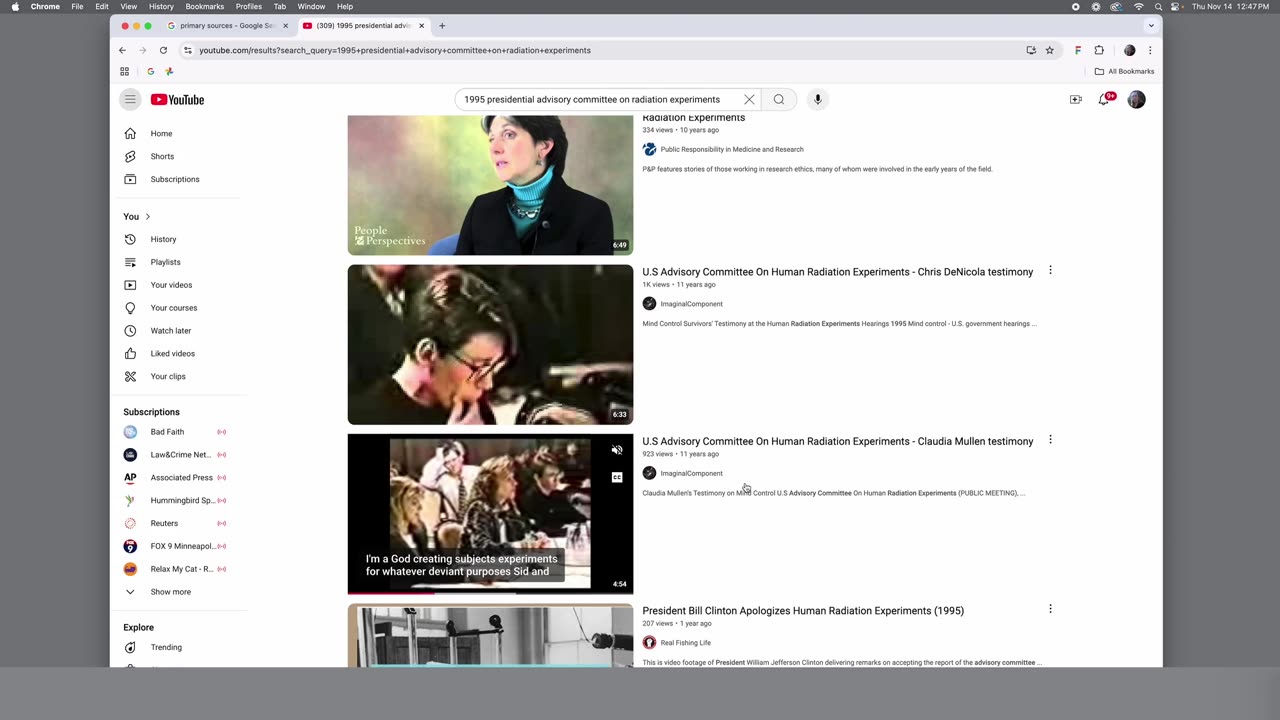Open more options for the Bill Clinton video
The image size is (1280, 720).
click(1050, 609)
